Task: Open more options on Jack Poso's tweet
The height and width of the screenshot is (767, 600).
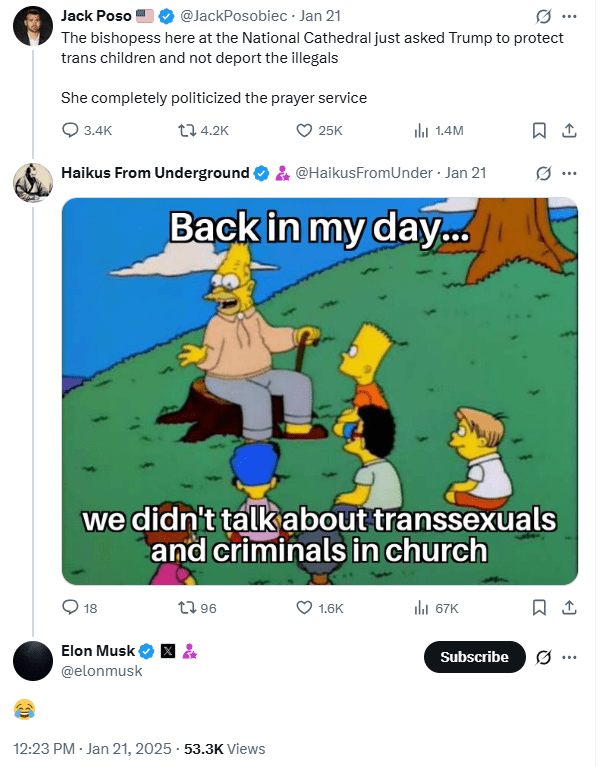Action: coord(569,16)
